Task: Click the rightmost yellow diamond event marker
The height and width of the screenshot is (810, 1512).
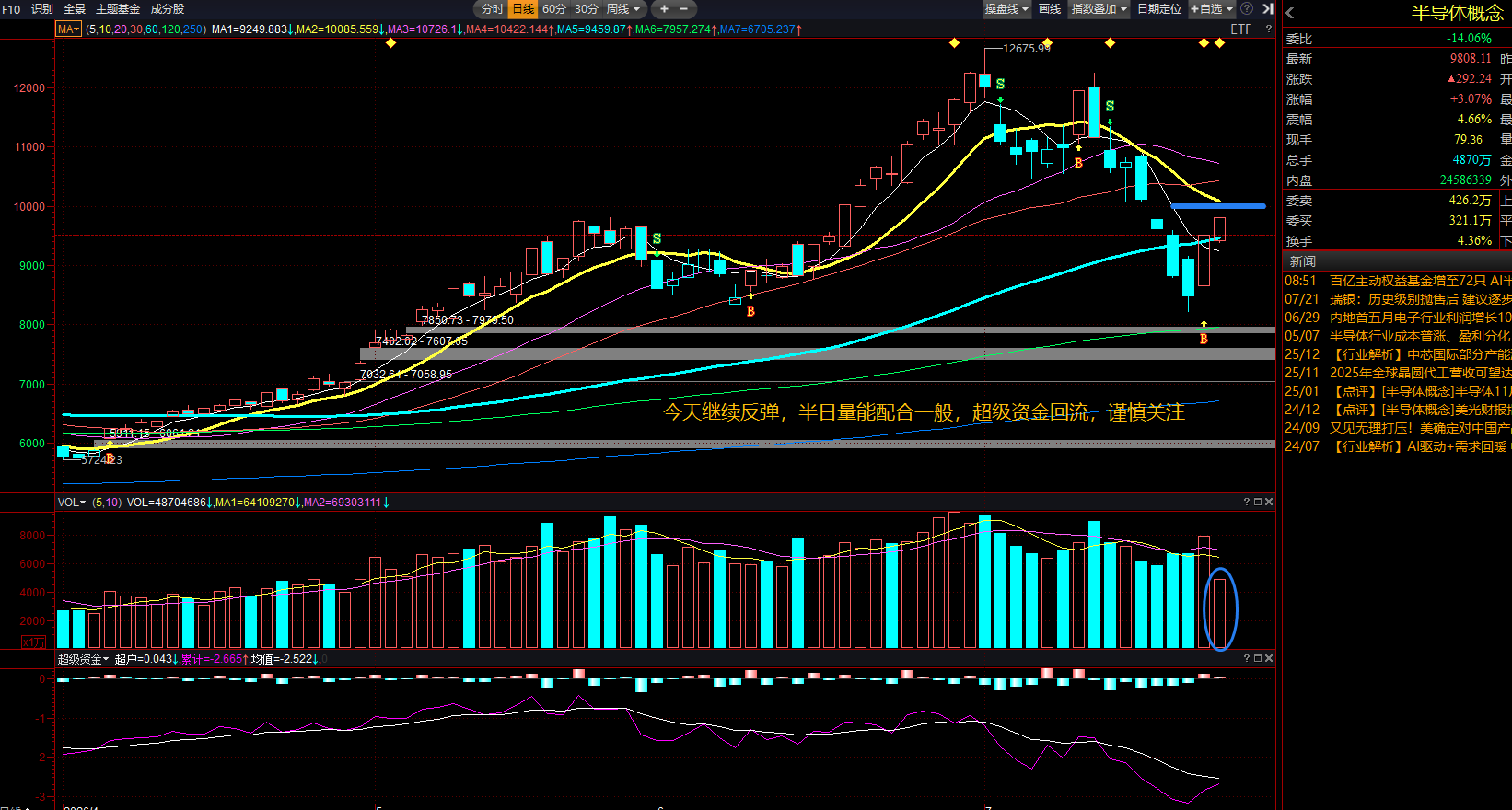Action: (1219, 43)
